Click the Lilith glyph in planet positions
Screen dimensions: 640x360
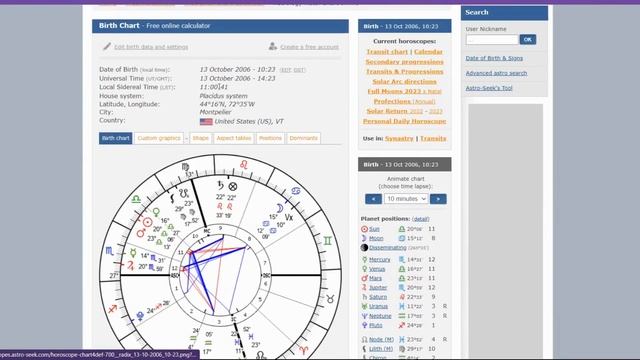[364, 349]
